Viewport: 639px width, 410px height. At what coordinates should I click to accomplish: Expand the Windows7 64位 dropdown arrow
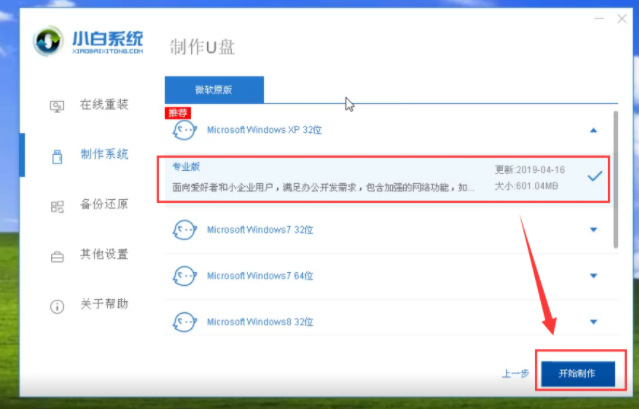(593, 276)
